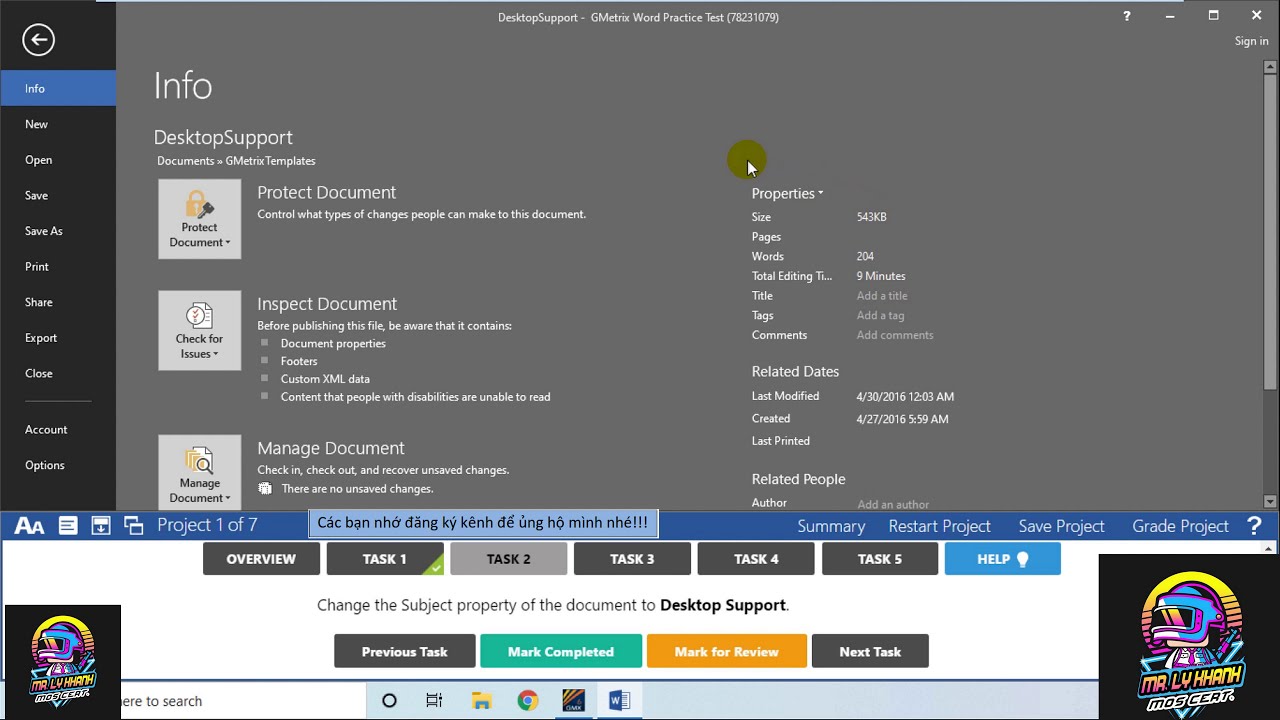Choose Close in the backstage sidebar
Image resolution: width=1280 pixels, height=720 pixels.
coord(58,373)
